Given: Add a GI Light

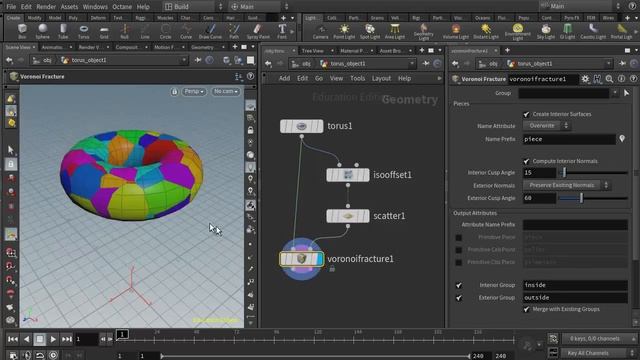Looking at the screenshot, I should pos(567,31).
